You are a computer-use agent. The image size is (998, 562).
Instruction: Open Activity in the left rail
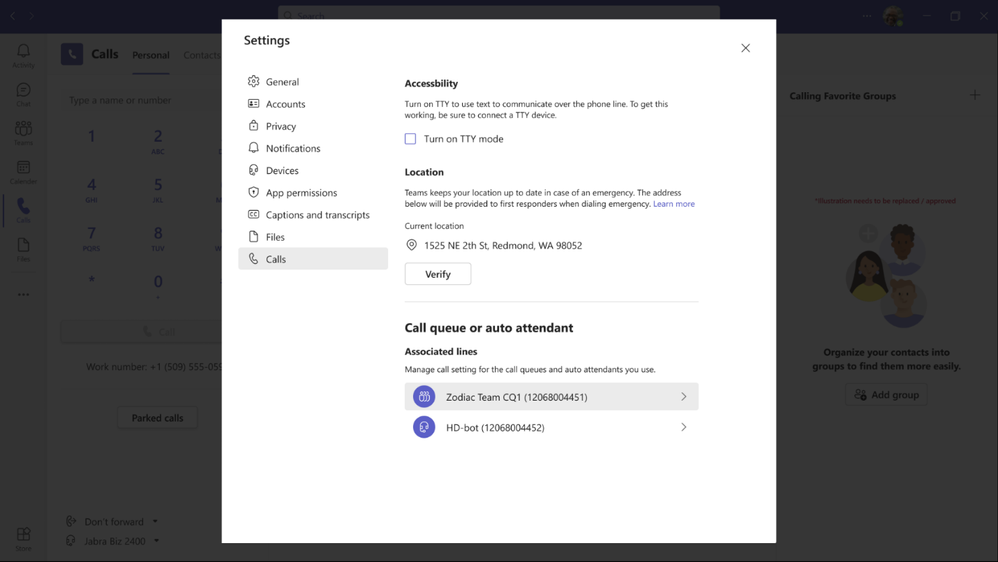tap(23, 55)
